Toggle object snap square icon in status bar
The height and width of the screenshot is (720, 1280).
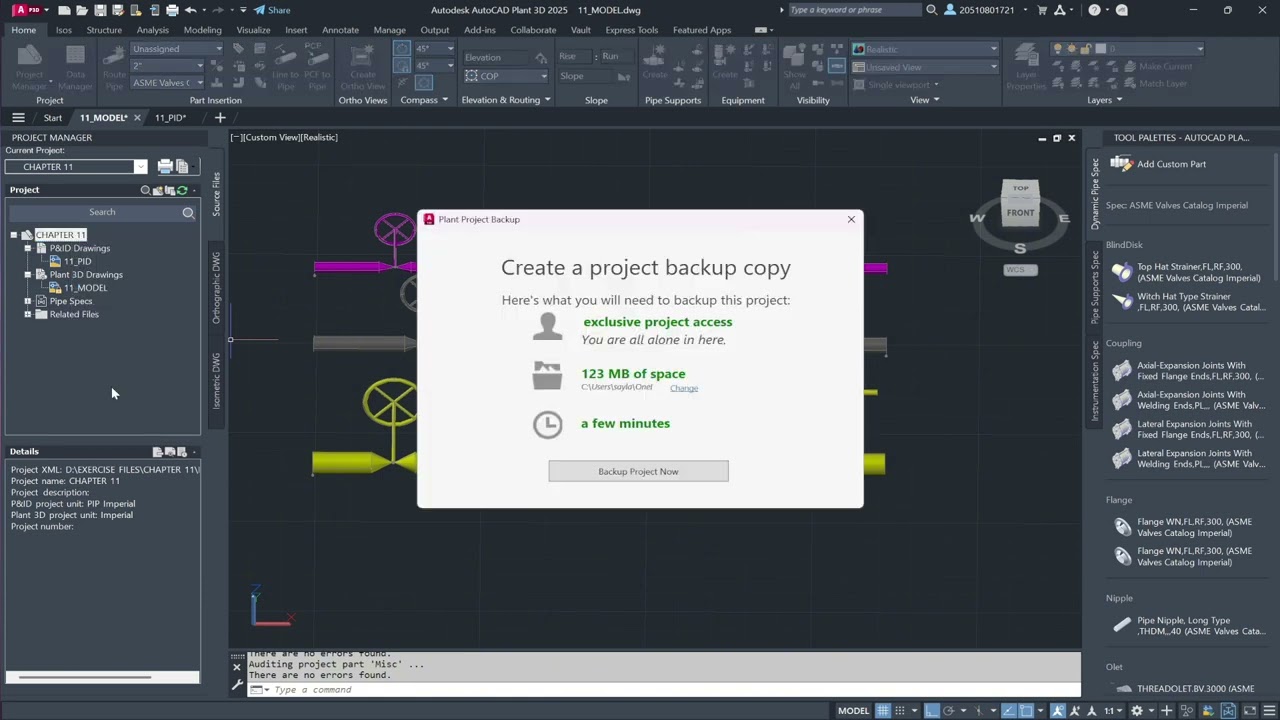(1026, 711)
